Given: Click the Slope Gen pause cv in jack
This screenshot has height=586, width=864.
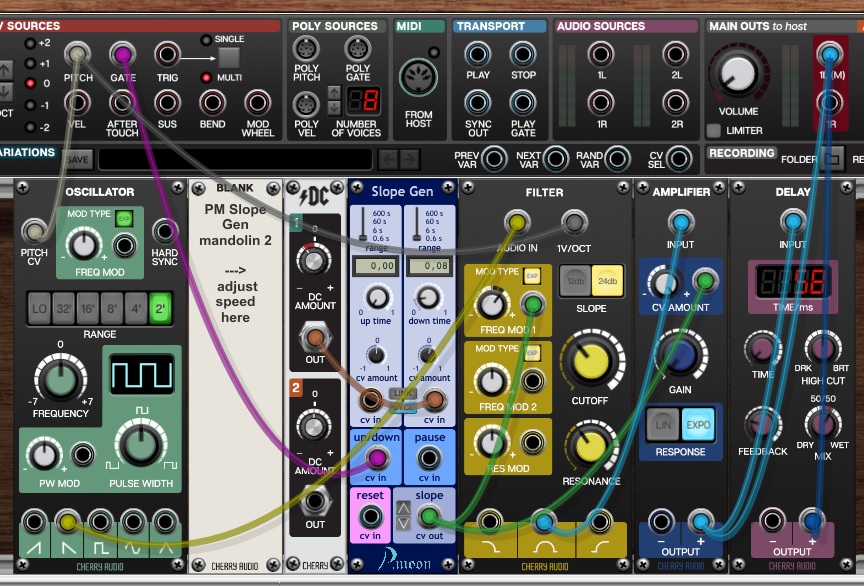Looking at the screenshot, I should [430, 458].
